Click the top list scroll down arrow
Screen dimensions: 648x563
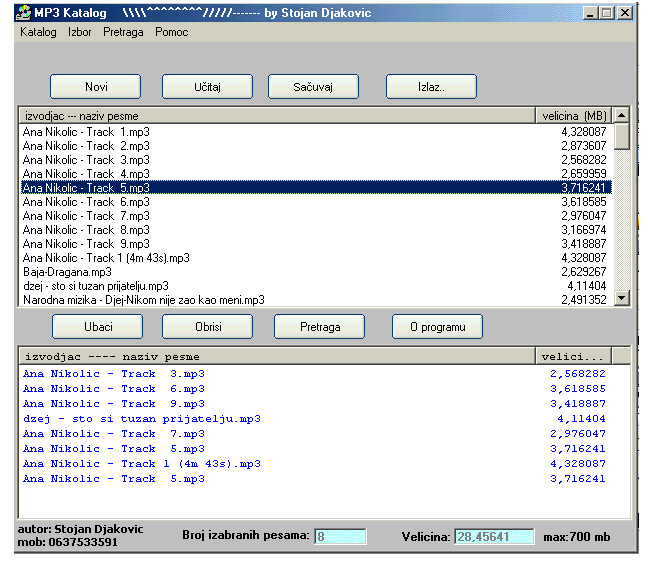pyautogui.click(x=622, y=297)
